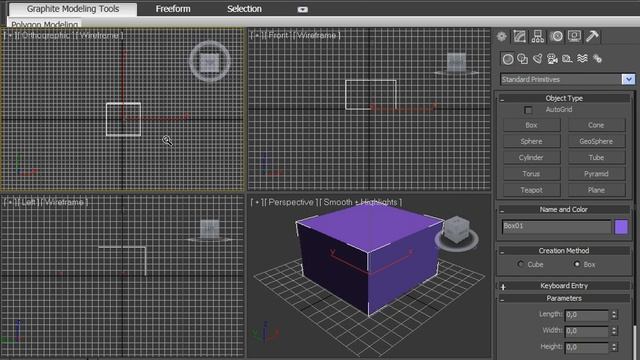Click the ViewCube in Front viewport
This screenshot has width=640, height=360.
pos(456,63)
